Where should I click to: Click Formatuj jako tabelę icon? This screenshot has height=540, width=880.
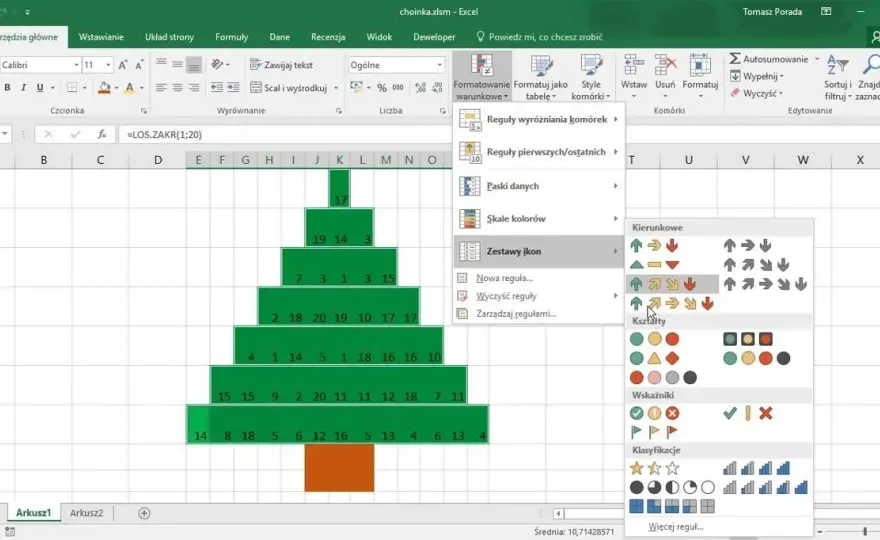540,77
